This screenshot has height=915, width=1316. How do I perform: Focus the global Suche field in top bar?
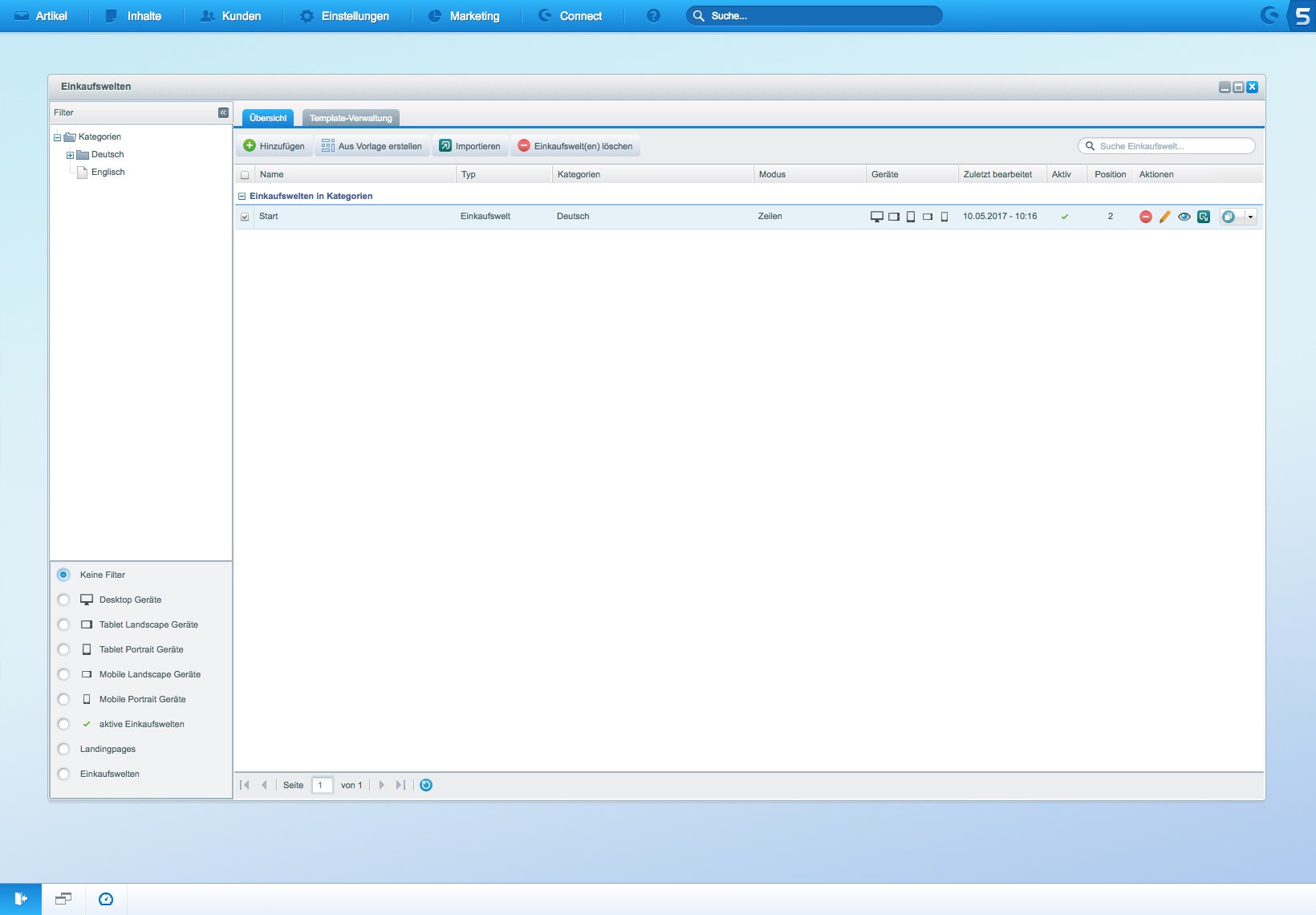(814, 16)
